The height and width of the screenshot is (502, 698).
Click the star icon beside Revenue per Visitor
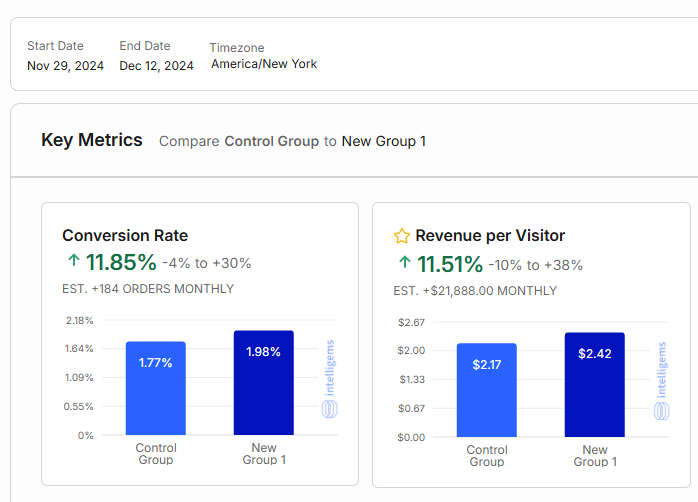402,236
